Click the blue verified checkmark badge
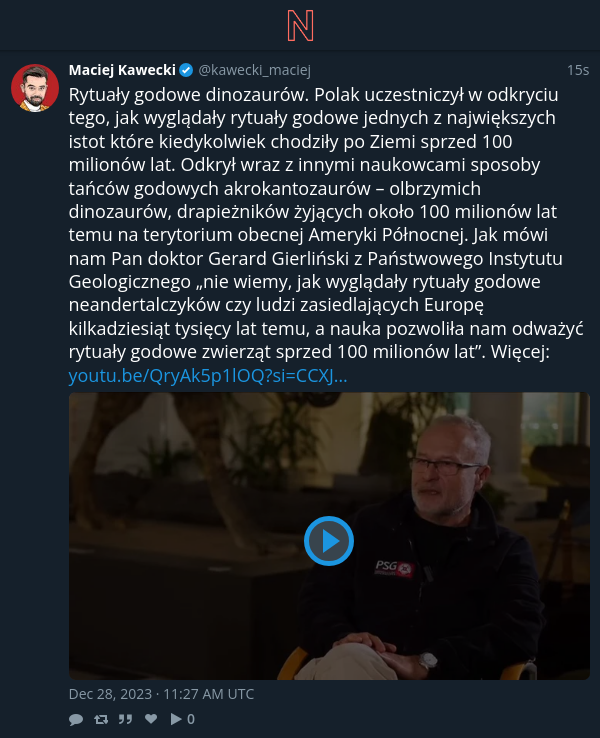The width and height of the screenshot is (600, 738). tap(186, 70)
